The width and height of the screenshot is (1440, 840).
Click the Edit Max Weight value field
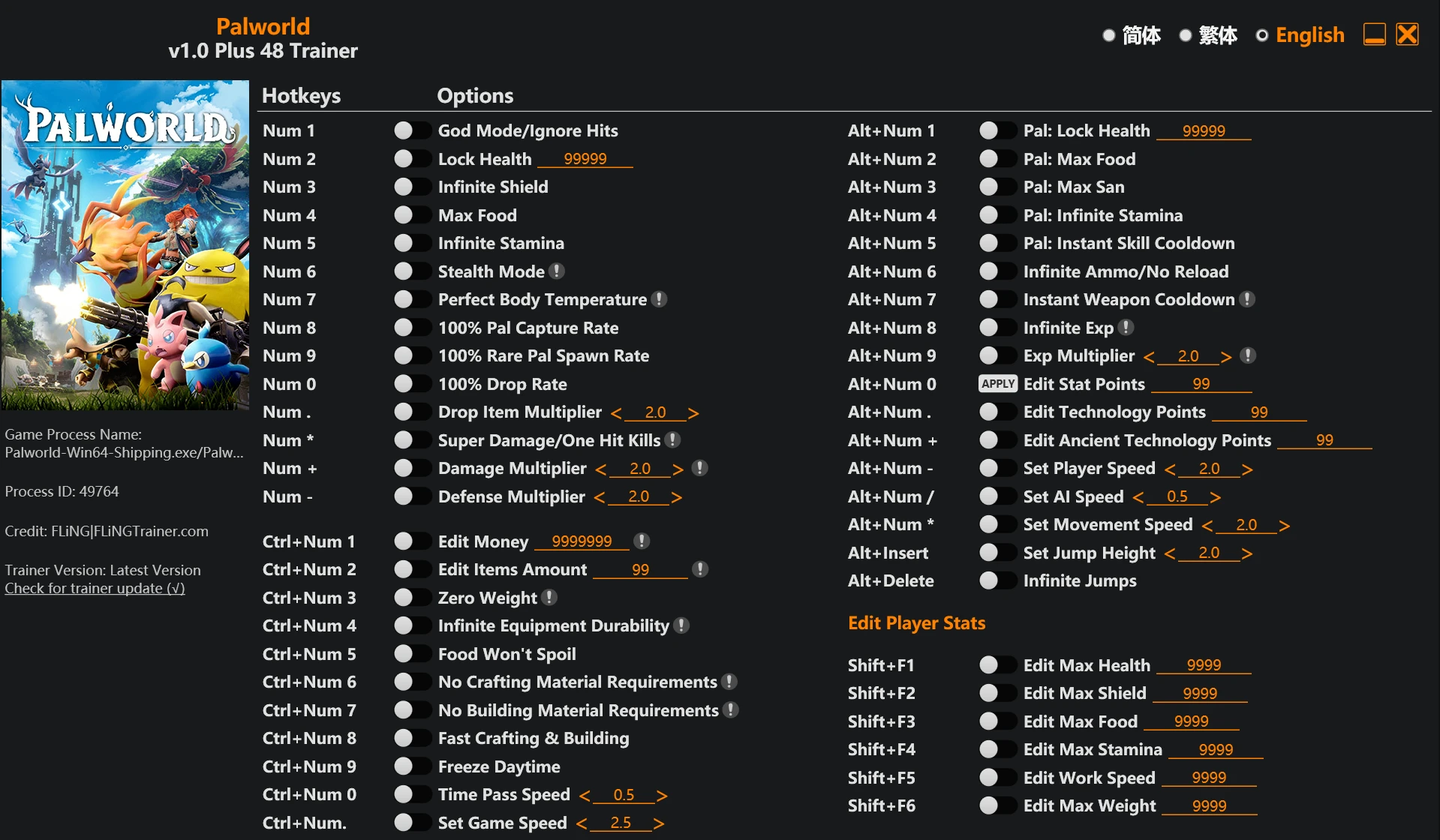[1210, 805]
